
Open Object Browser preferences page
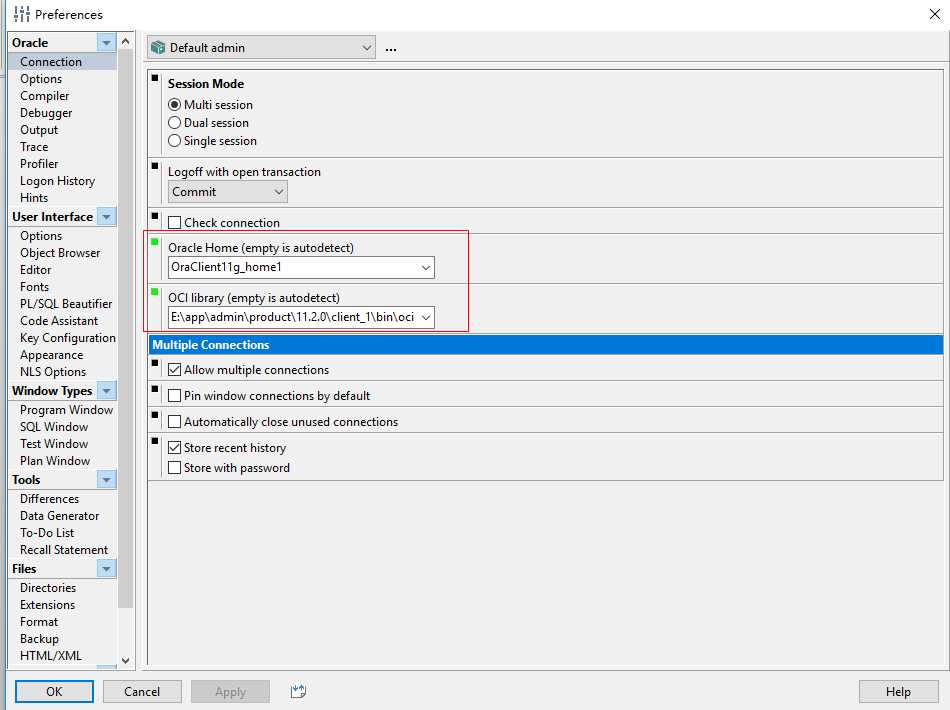click(x=60, y=253)
